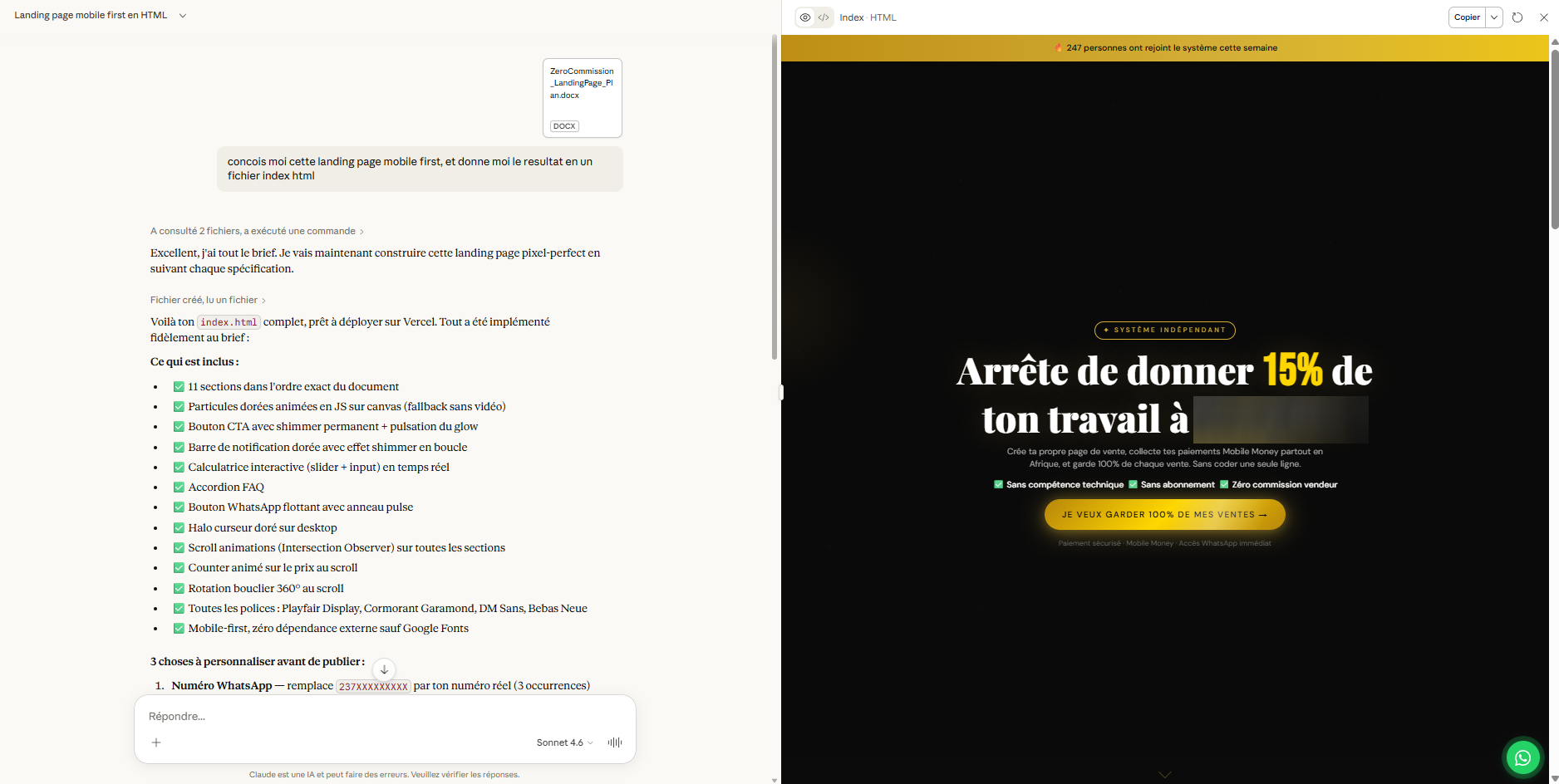Click the 237XXXXXXXXX placeholder code
The height and width of the screenshot is (784, 1559).
click(x=373, y=686)
